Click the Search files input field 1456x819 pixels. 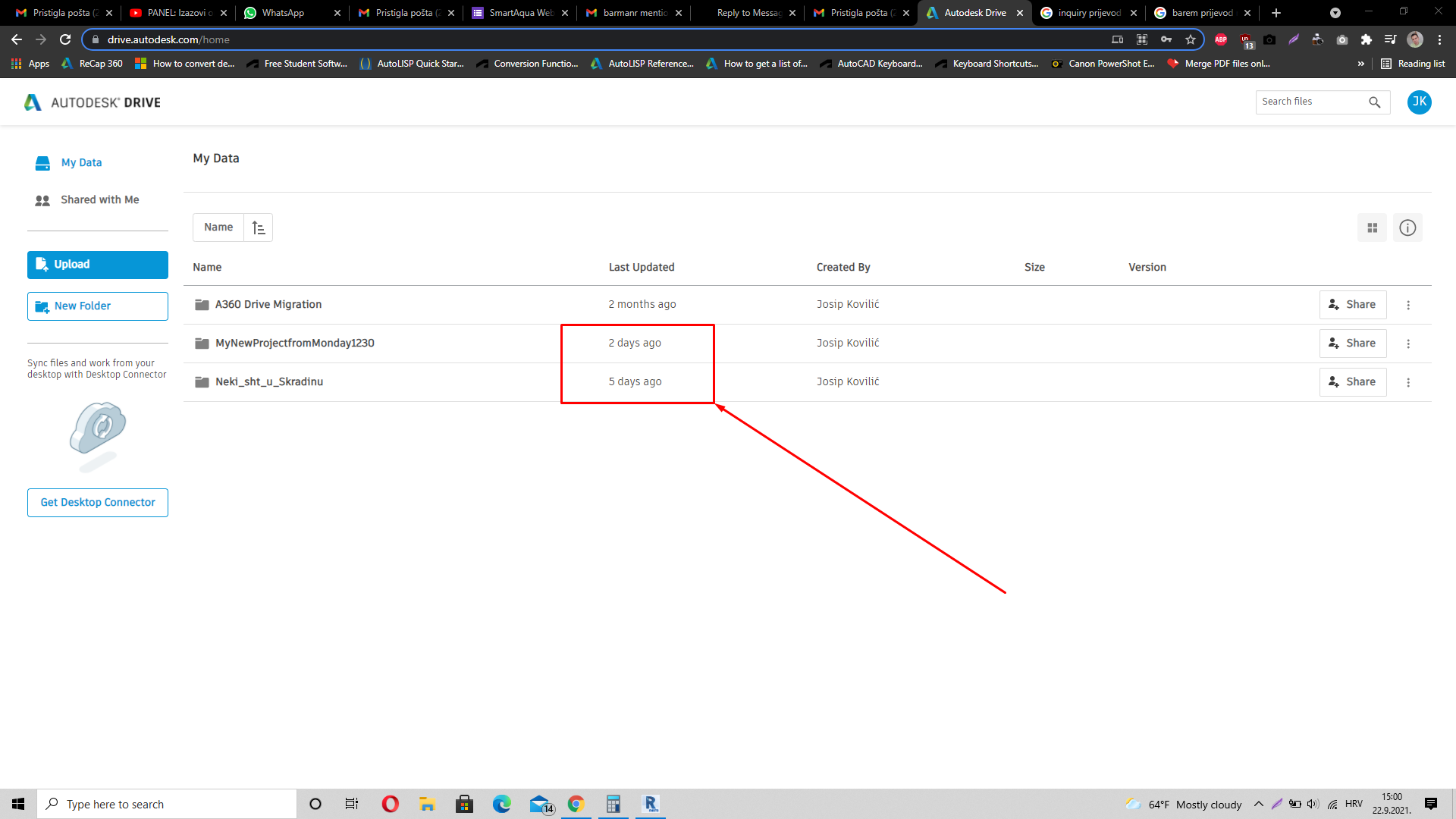[1312, 102]
